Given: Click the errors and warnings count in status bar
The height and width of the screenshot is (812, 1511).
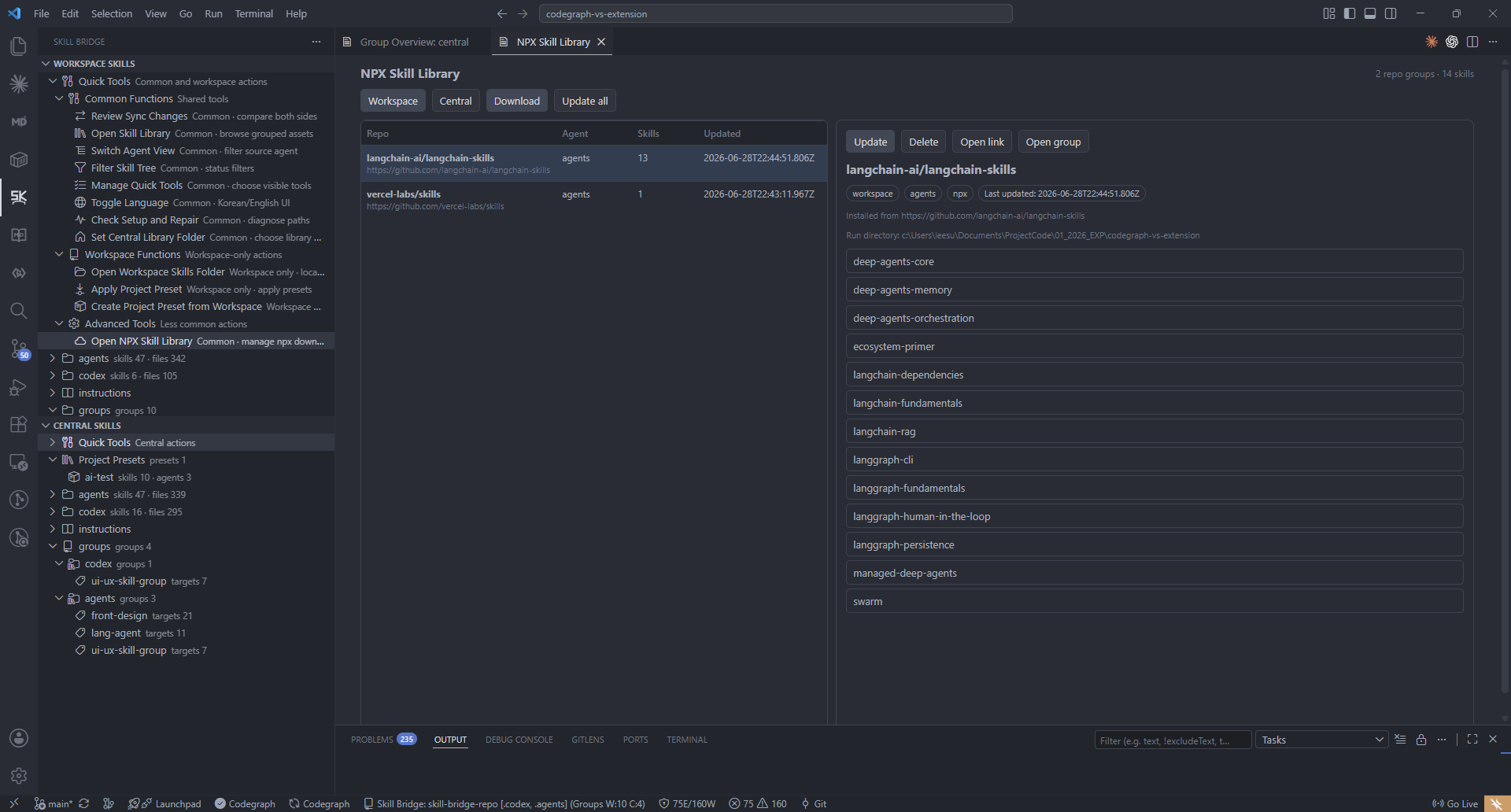Looking at the screenshot, I should [757, 803].
